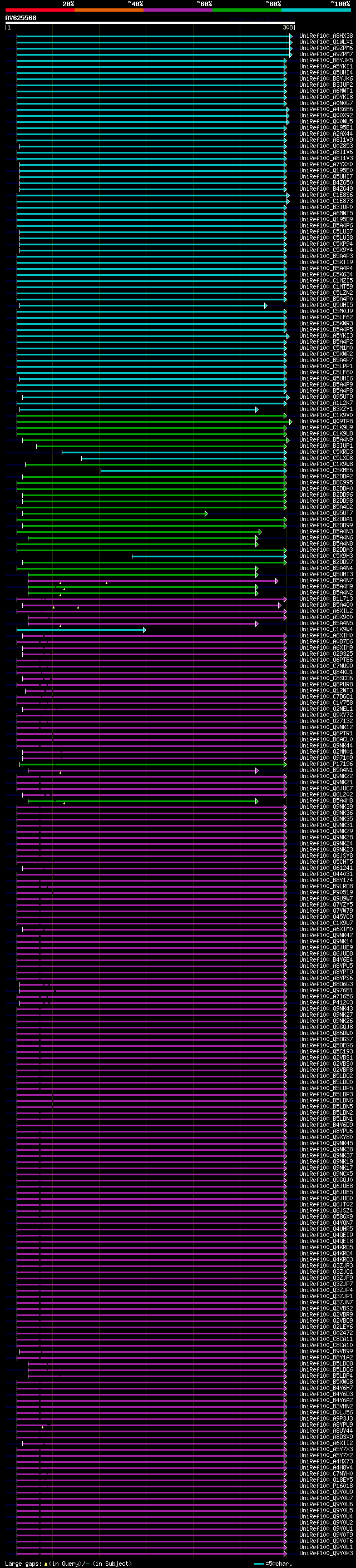The width and height of the screenshot is (356, 1568).
Task: Open hit UniRef100_A8HX38
Action: (x=326, y=36)
